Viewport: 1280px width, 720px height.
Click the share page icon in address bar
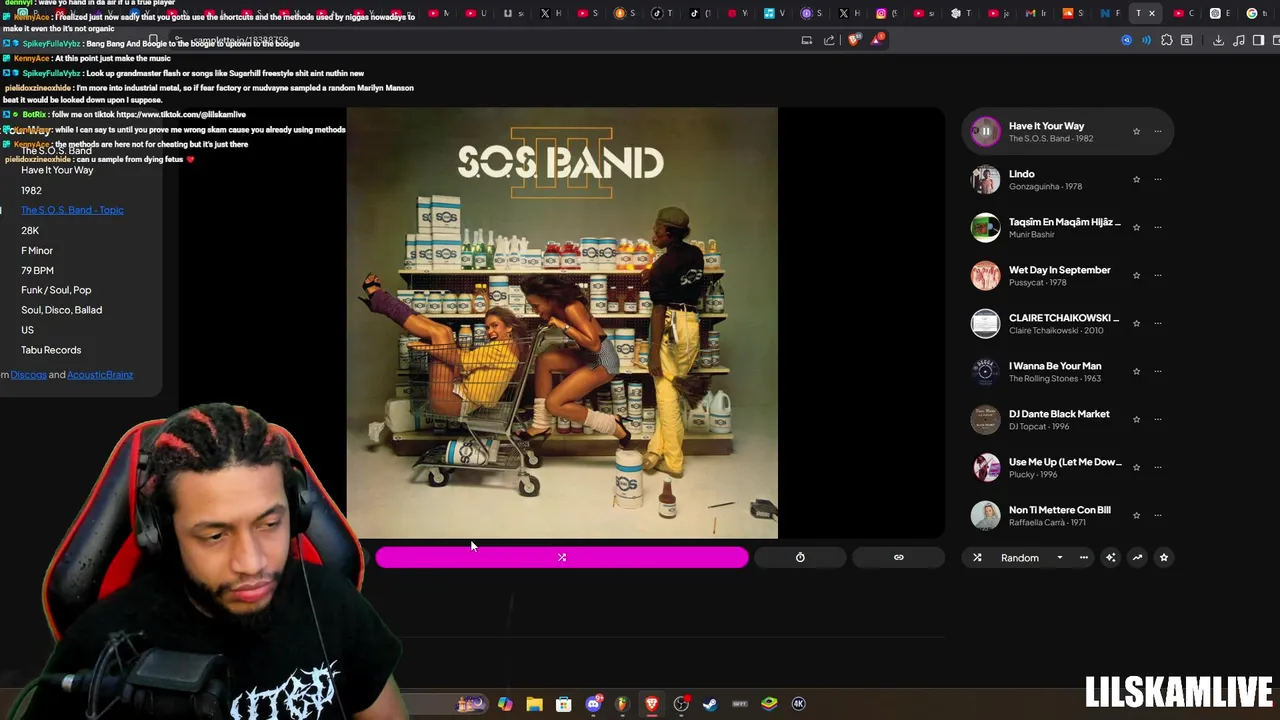pos(829,40)
